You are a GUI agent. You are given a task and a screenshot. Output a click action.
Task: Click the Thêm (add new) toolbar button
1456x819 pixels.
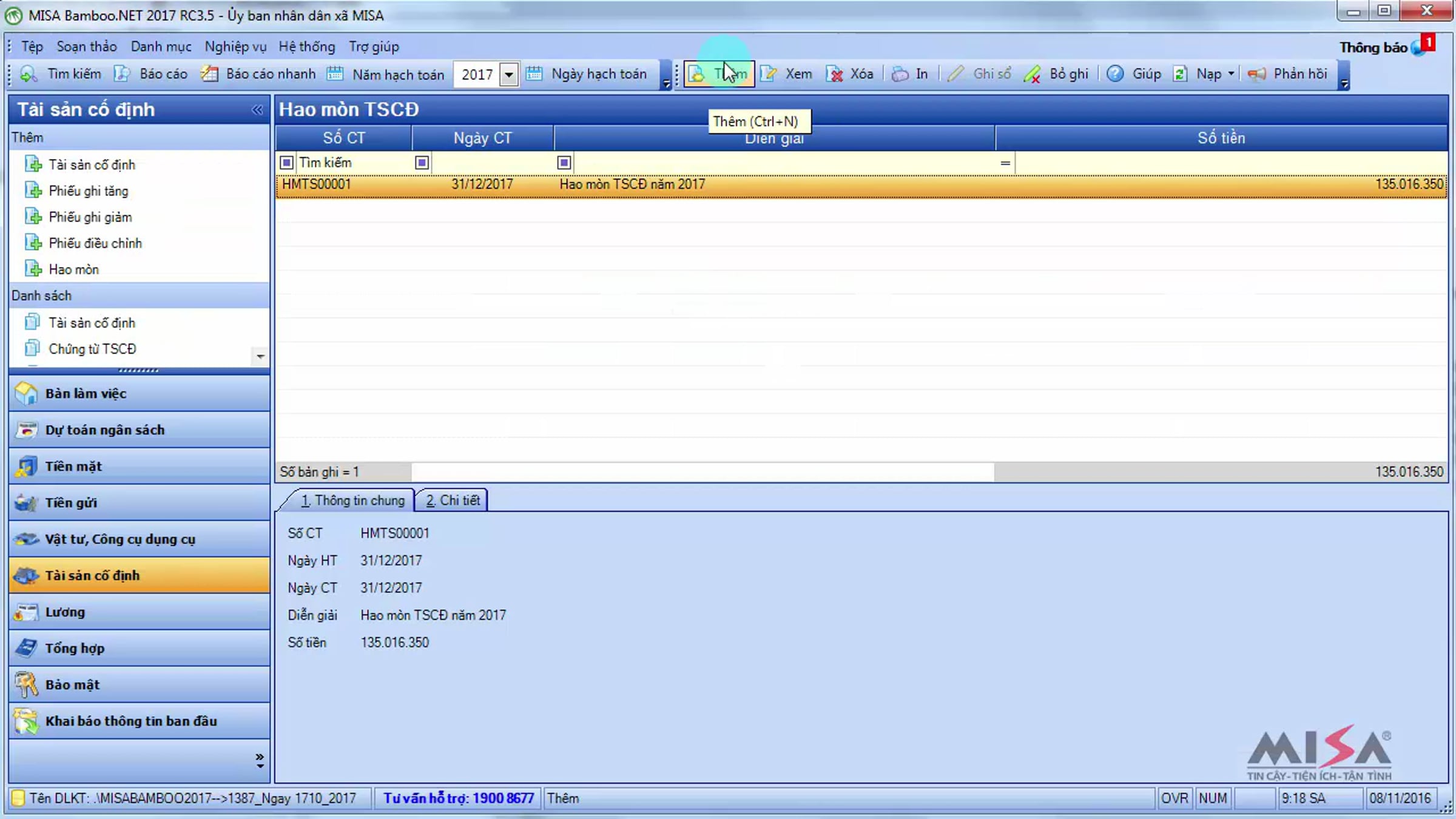pyautogui.click(x=719, y=74)
